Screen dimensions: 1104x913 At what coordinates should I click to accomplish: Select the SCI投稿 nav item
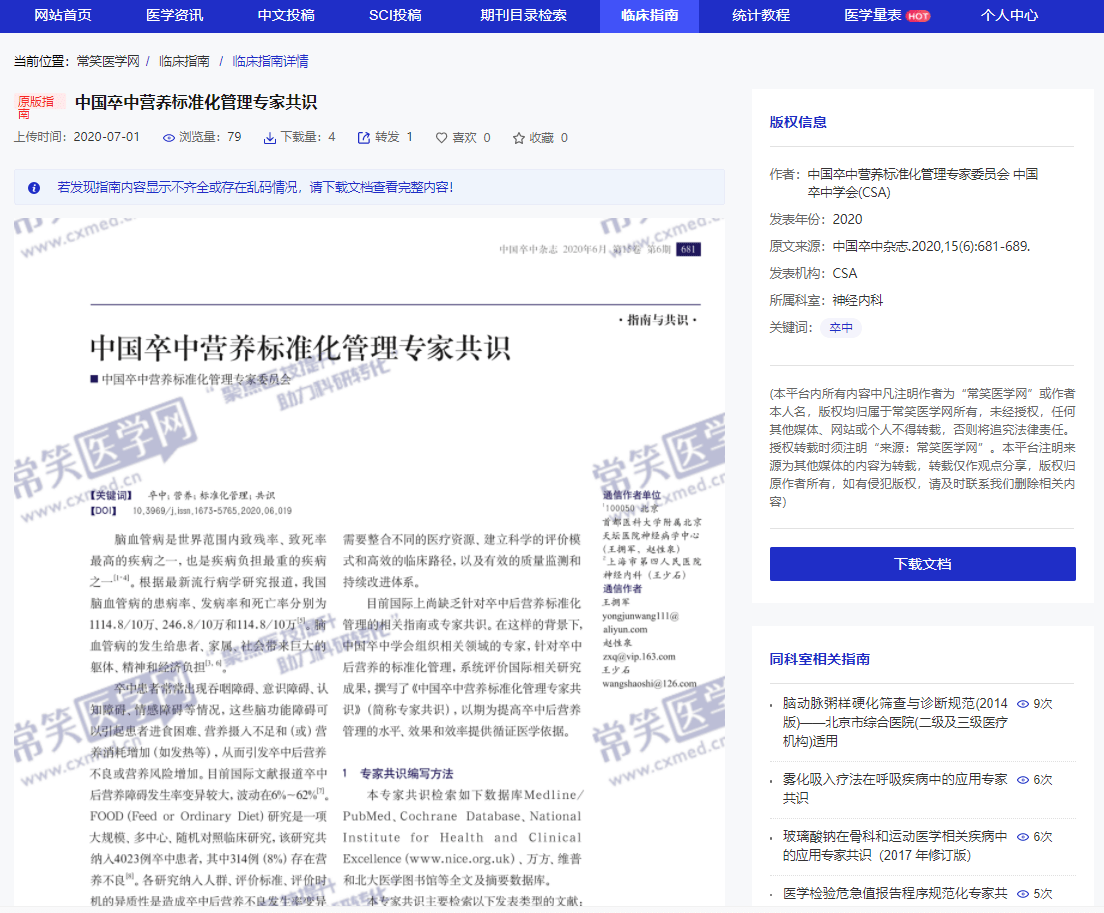pyautogui.click(x=395, y=17)
